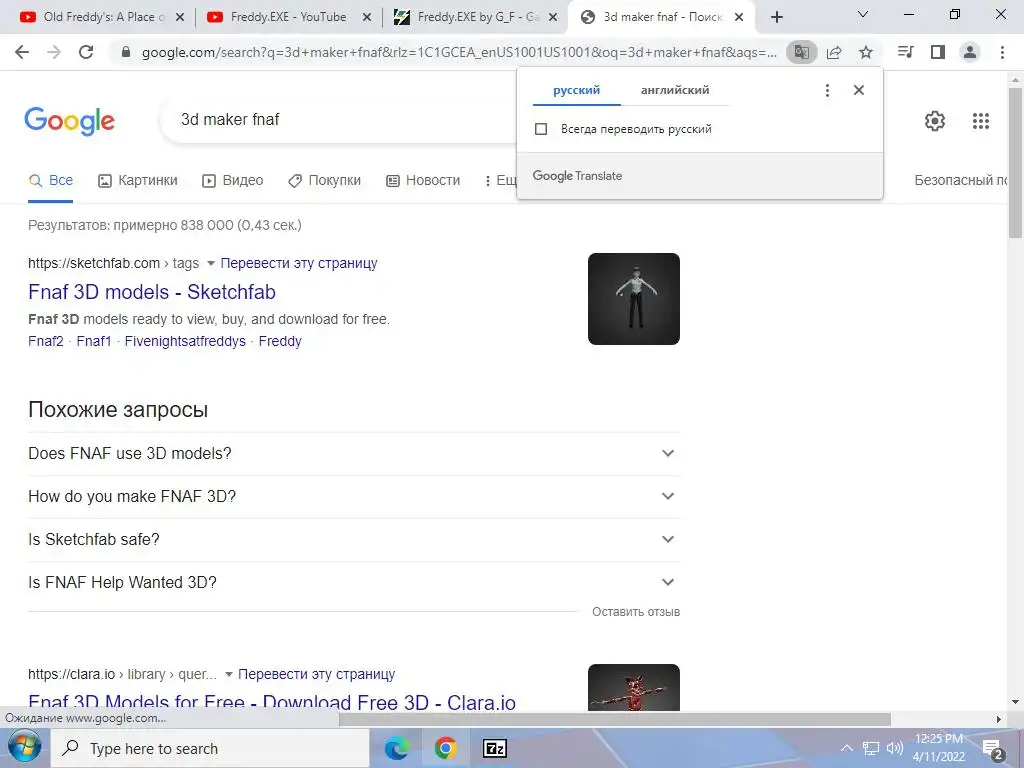
Task: Open the Chrome three-dot menu
Action: [x=1002, y=52]
